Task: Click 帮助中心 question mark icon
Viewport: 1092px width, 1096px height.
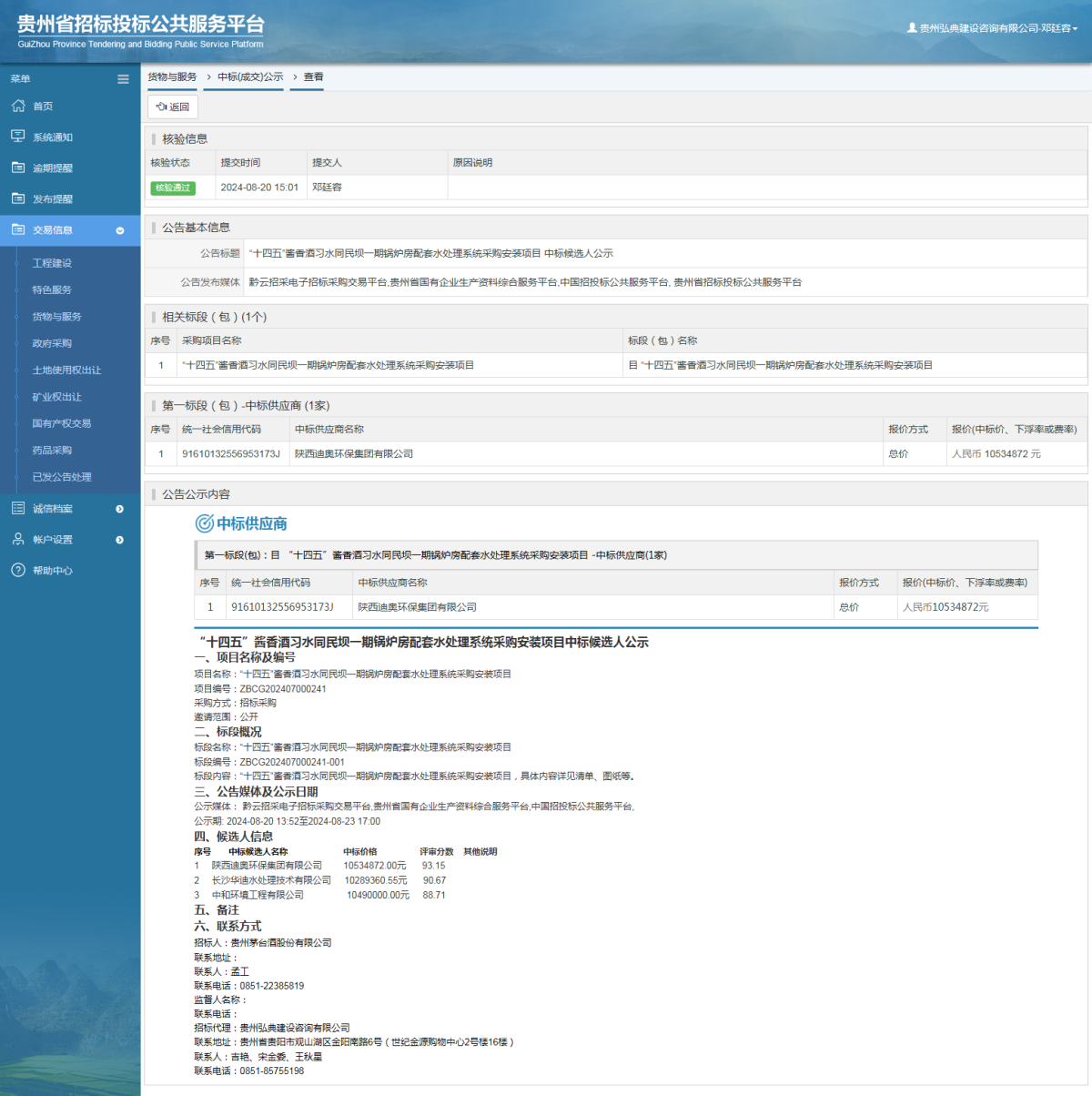Action: [x=18, y=570]
